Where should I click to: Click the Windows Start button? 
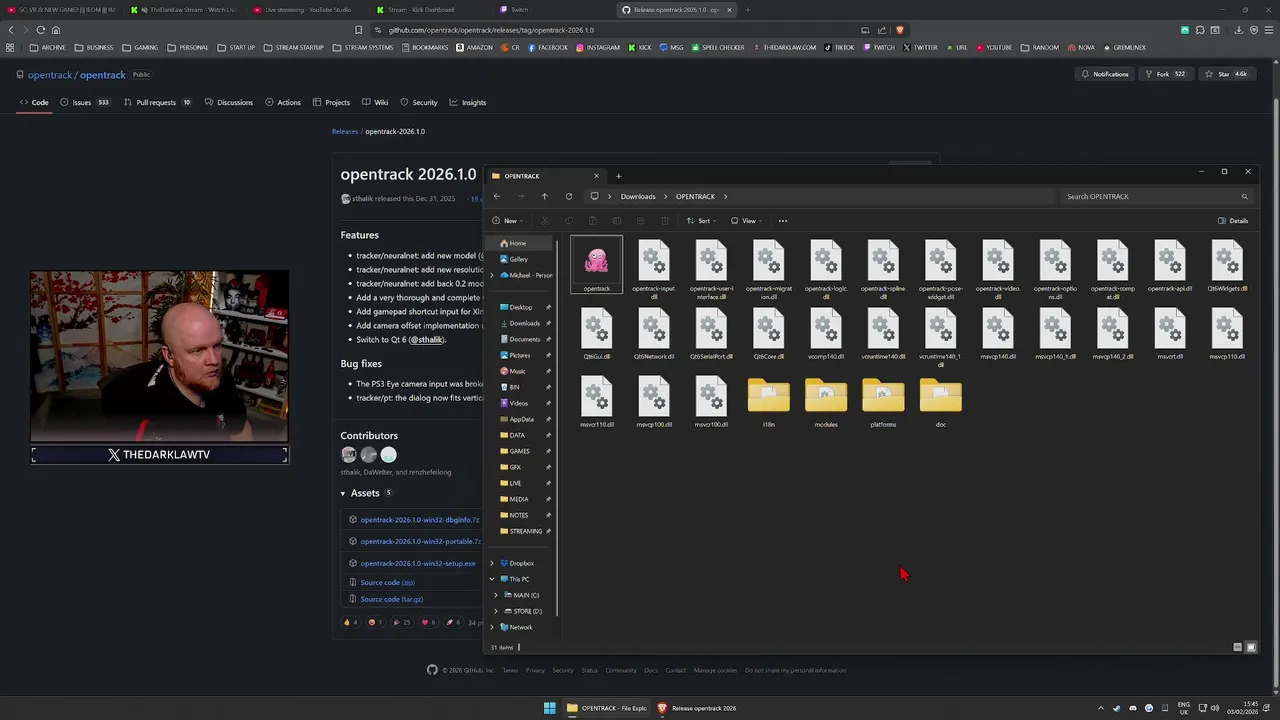coord(549,708)
